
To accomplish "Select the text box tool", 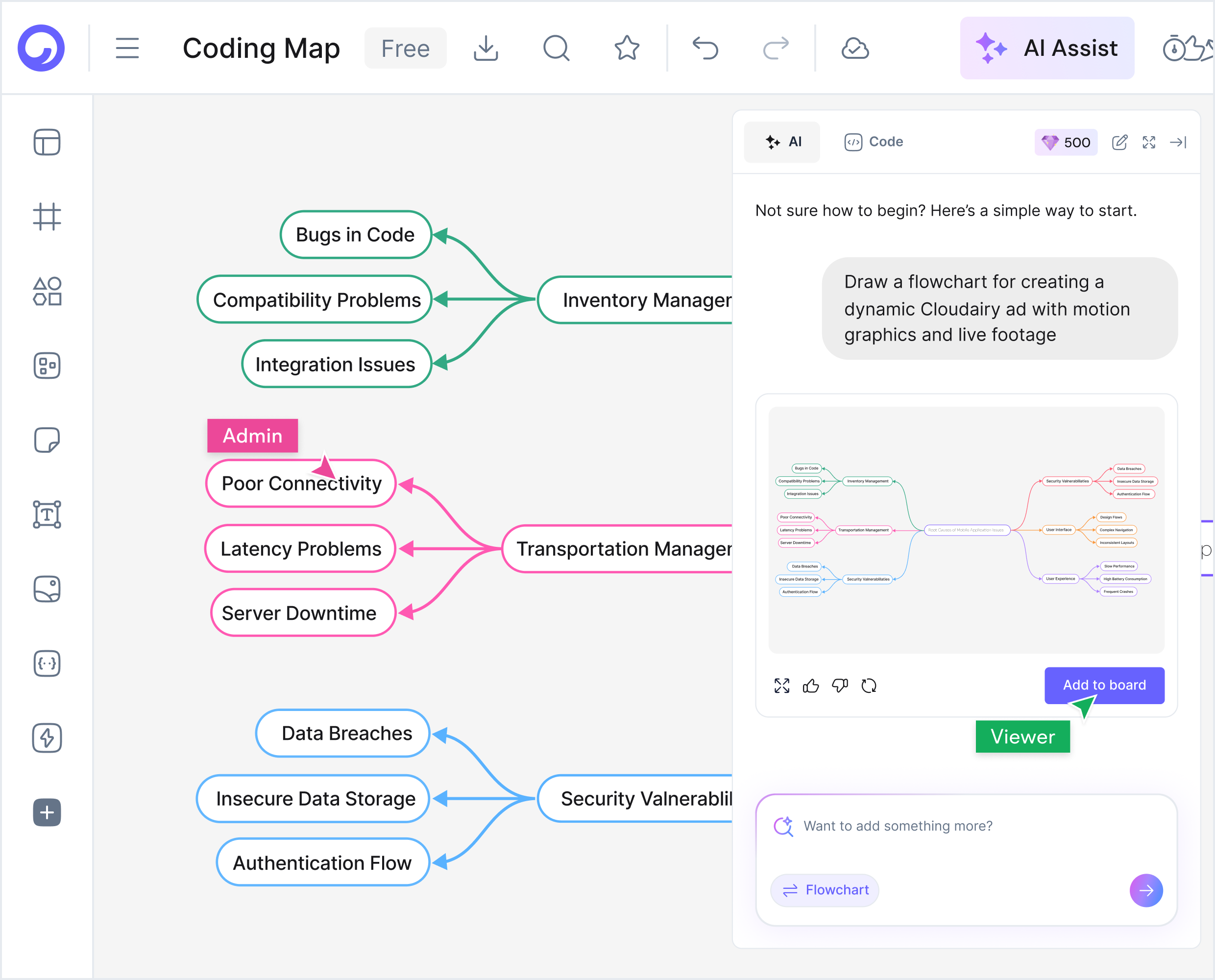I will click(47, 515).
